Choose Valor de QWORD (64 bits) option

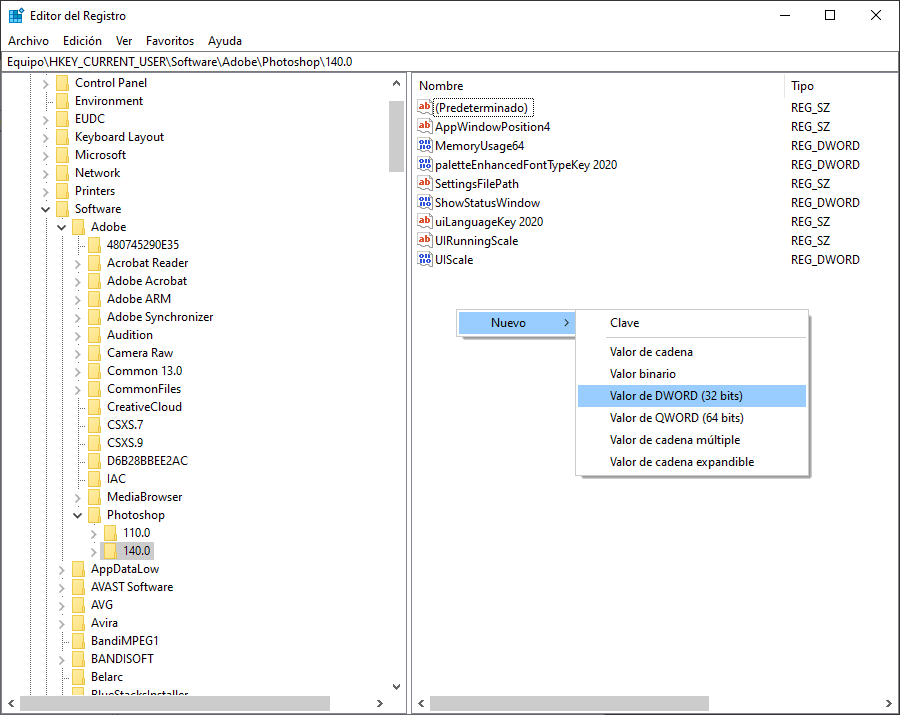point(692,418)
